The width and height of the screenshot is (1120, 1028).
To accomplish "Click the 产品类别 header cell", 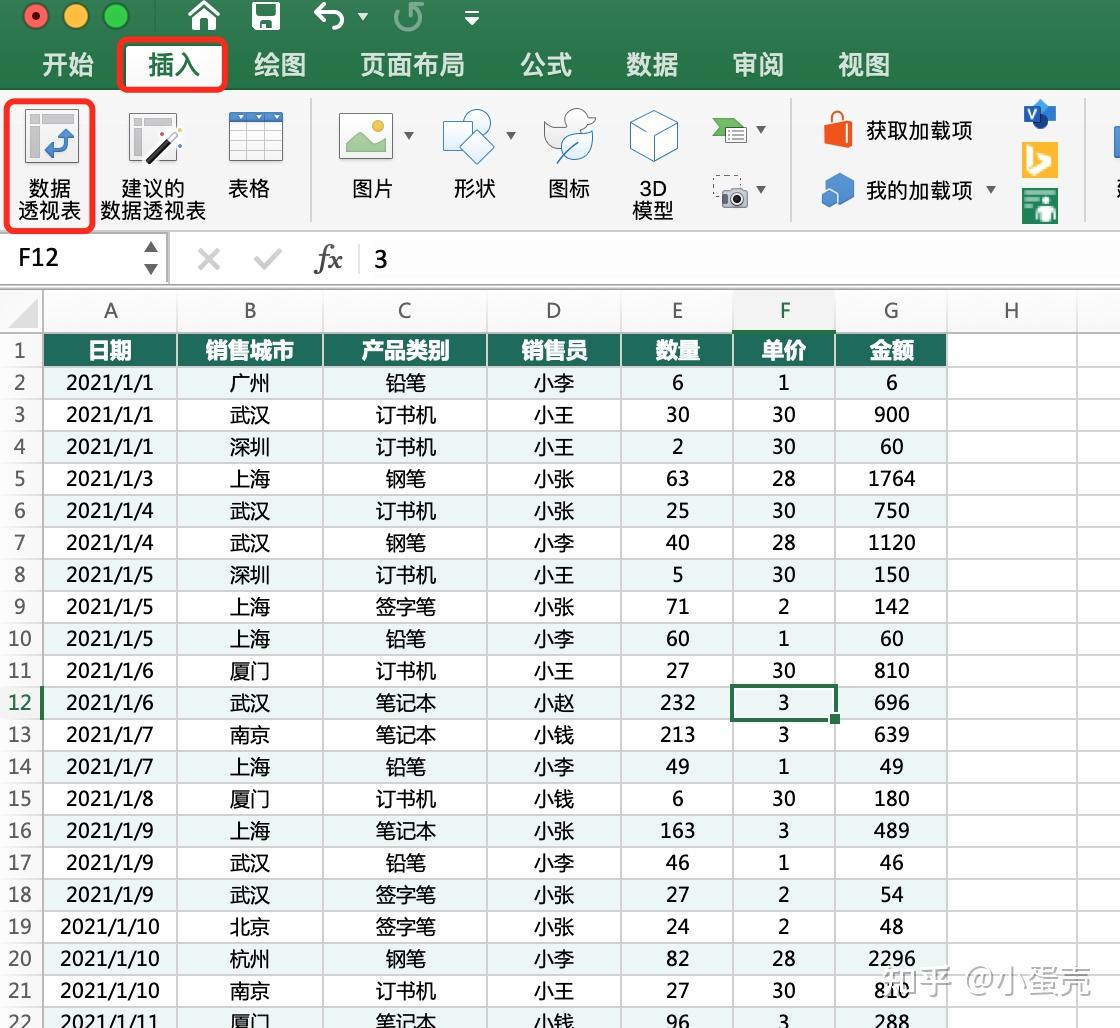I will click(x=405, y=351).
